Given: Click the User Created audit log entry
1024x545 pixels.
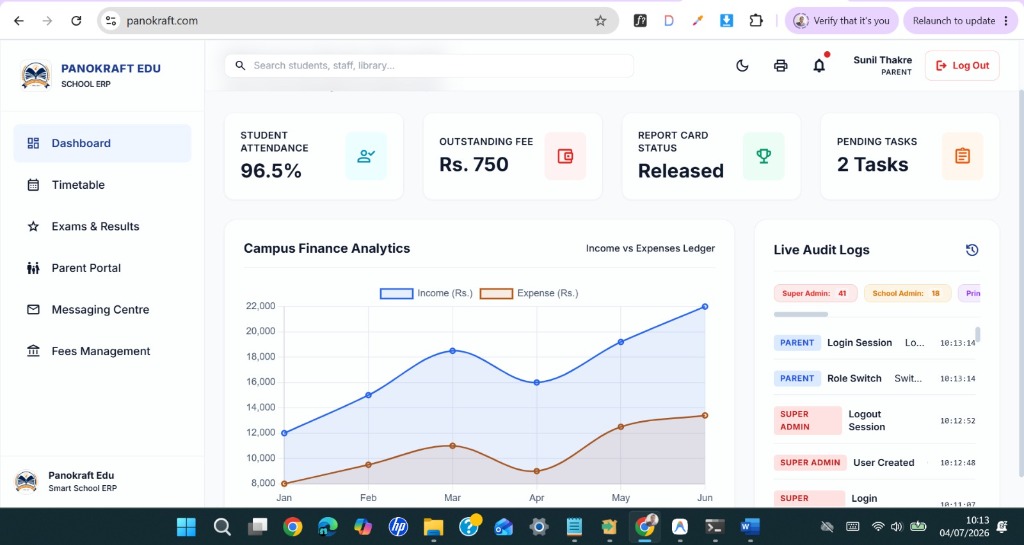Looking at the screenshot, I should click(x=874, y=463).
